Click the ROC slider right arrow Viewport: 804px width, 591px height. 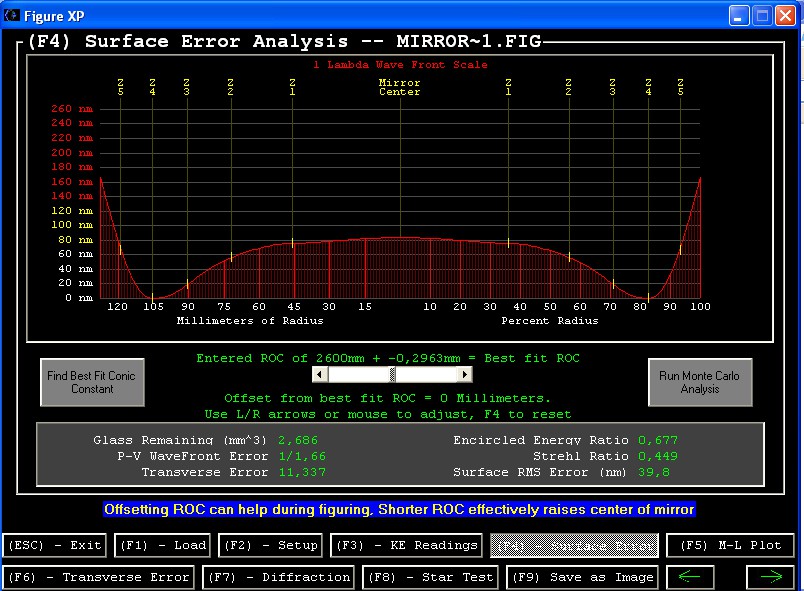[x=465, y=374]
